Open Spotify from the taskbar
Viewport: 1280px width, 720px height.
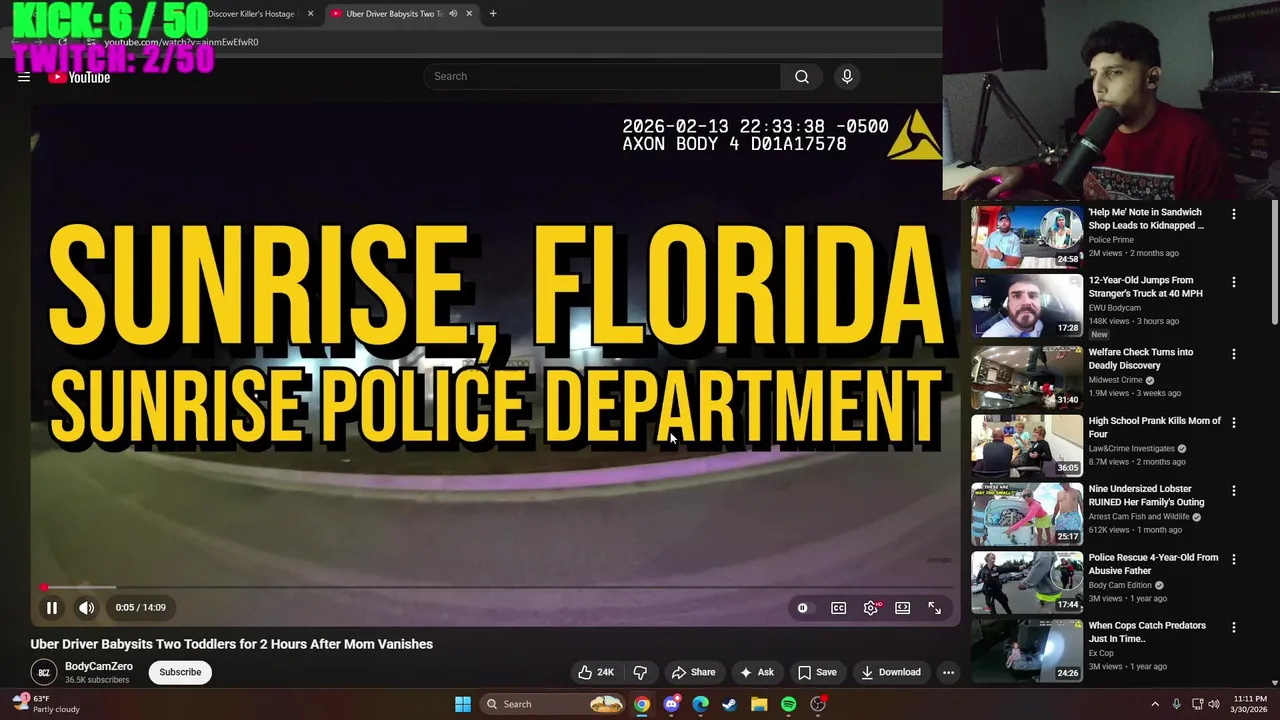tap(788, 704)
